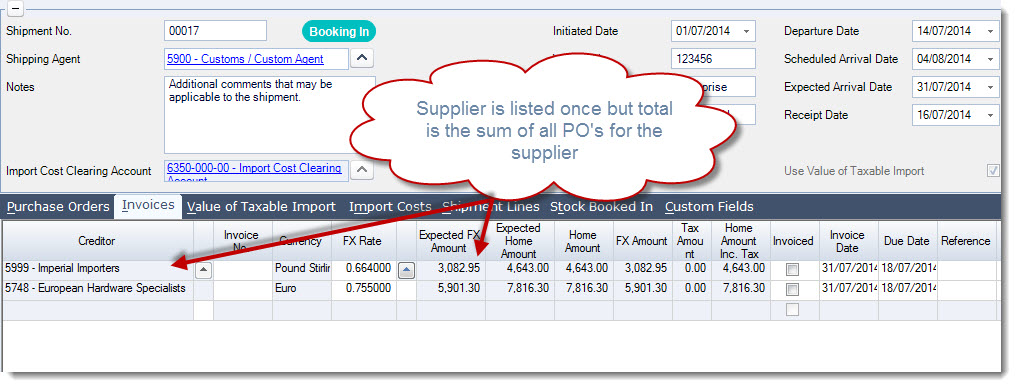Open the Value of Taxable Import tab
The image size is (1016, 387).
point(261,207)
